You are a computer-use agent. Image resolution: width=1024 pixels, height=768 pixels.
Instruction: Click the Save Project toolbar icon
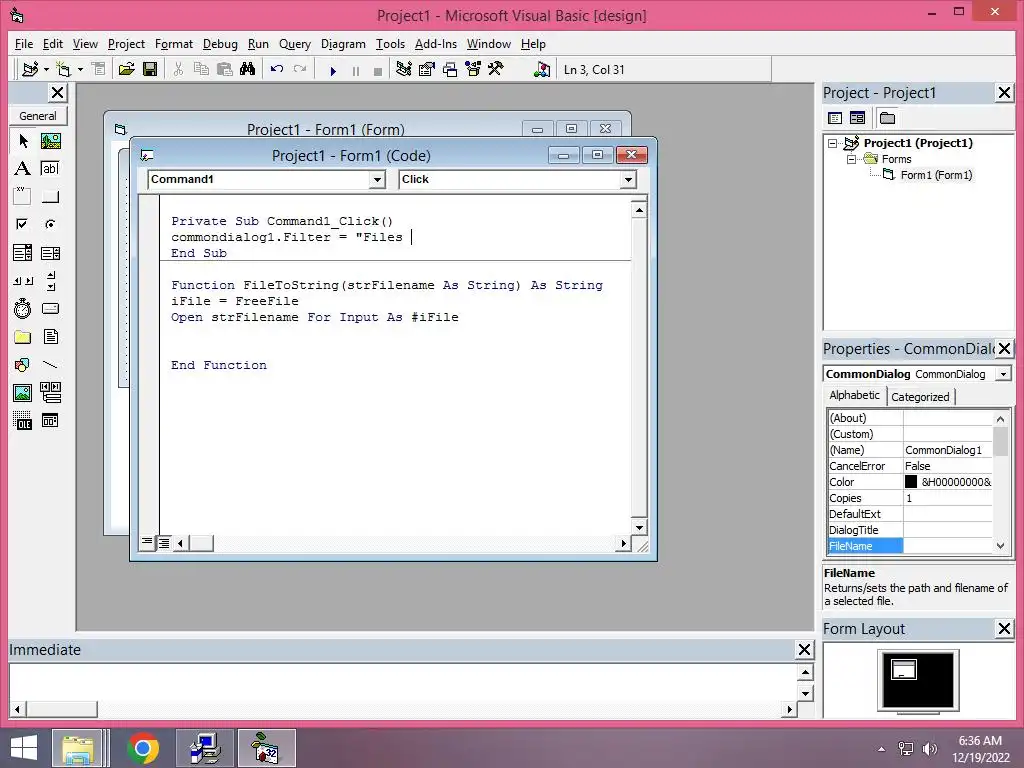(150, 69)
